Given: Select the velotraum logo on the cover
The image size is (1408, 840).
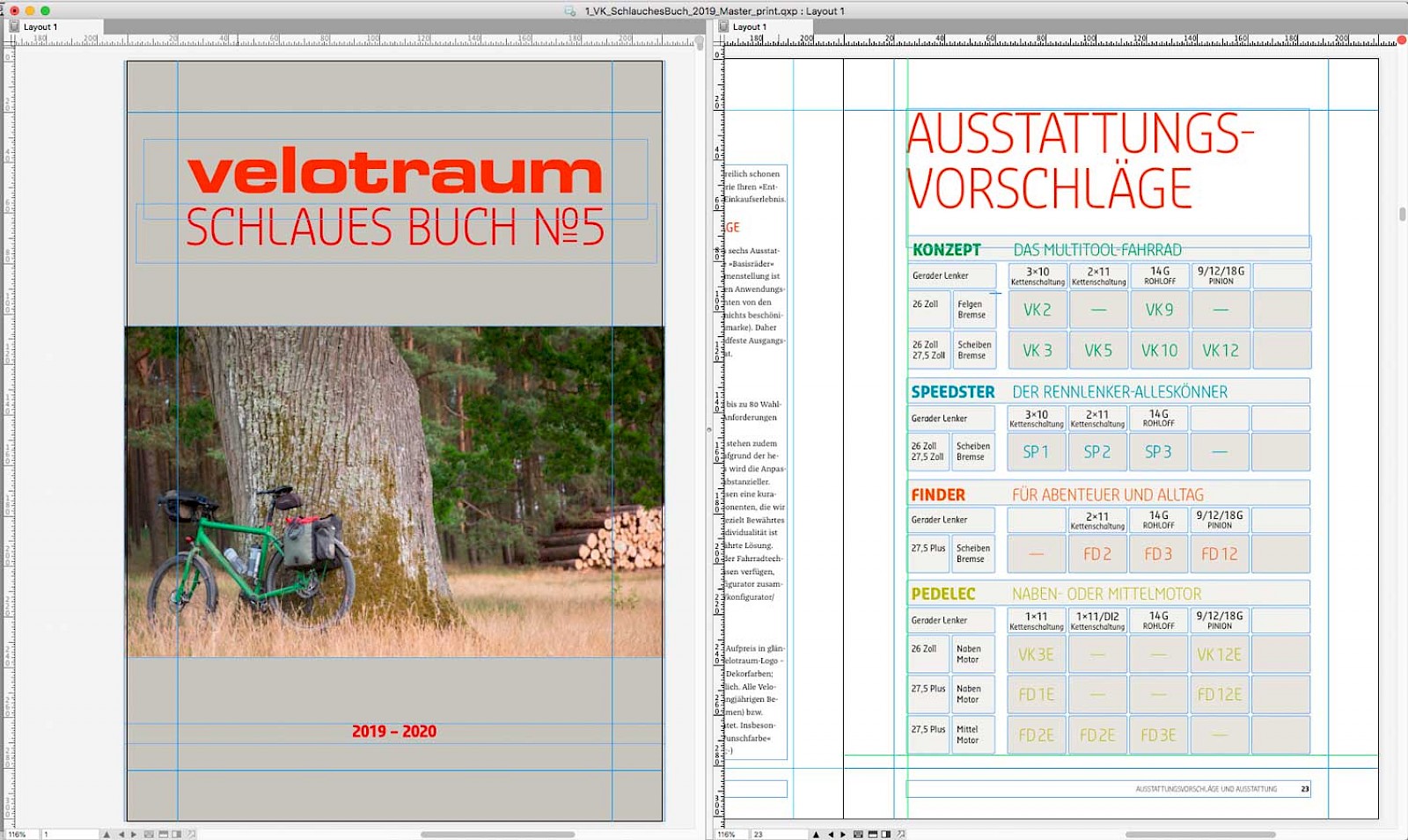Looking at the screenshot, I should click(394, 173).
